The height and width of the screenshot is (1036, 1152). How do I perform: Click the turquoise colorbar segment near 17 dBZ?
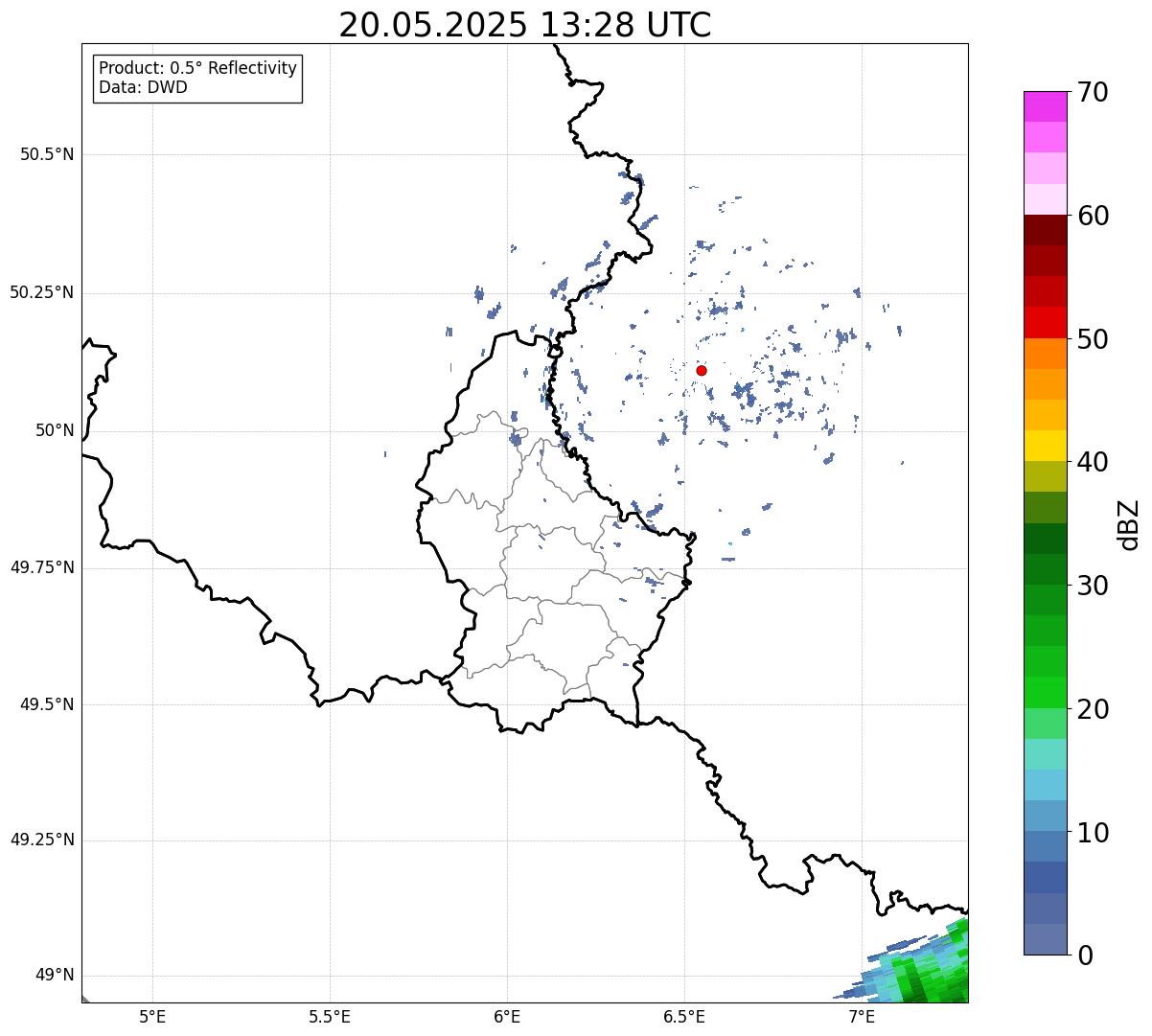tap(1045, 754)
